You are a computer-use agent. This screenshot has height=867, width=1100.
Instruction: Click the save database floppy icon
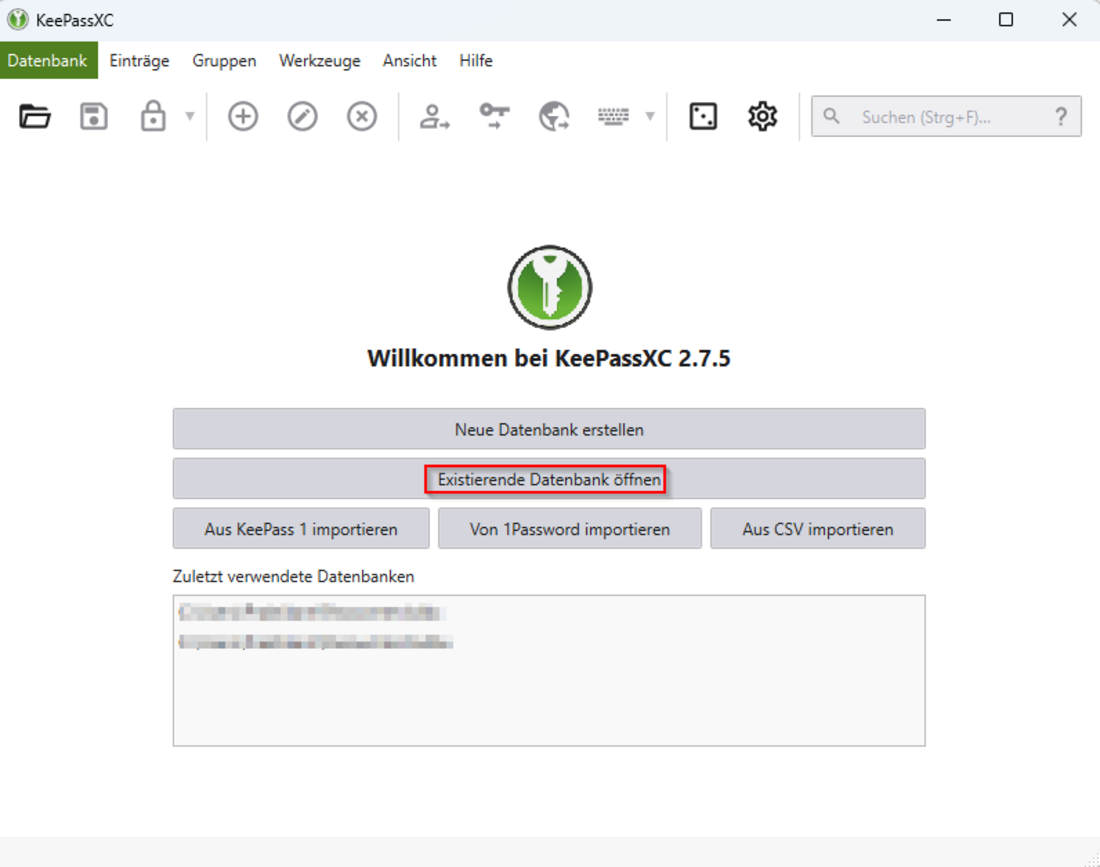pos(93,116)
